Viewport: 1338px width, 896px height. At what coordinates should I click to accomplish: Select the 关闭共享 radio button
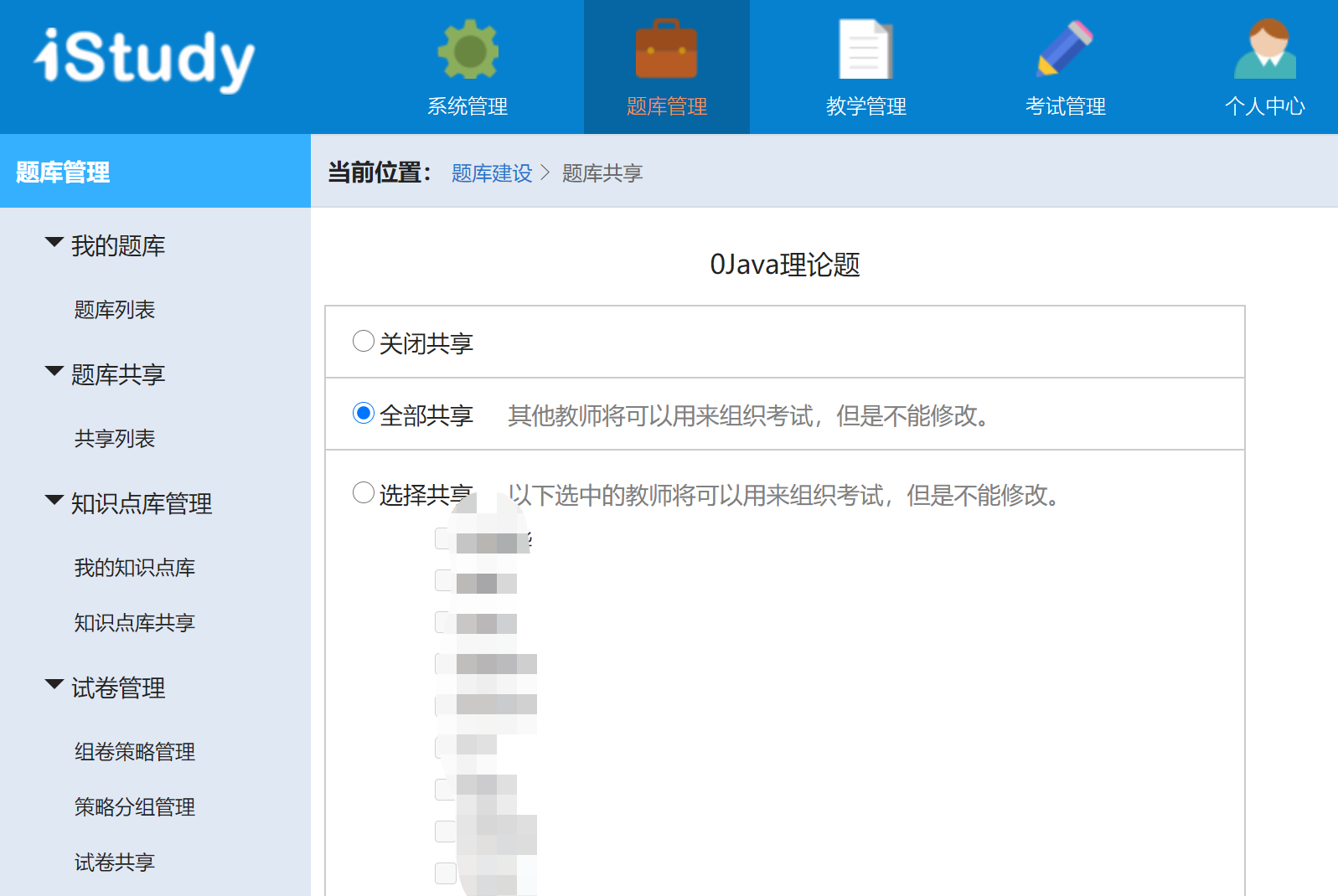click(x=364, y=342)
